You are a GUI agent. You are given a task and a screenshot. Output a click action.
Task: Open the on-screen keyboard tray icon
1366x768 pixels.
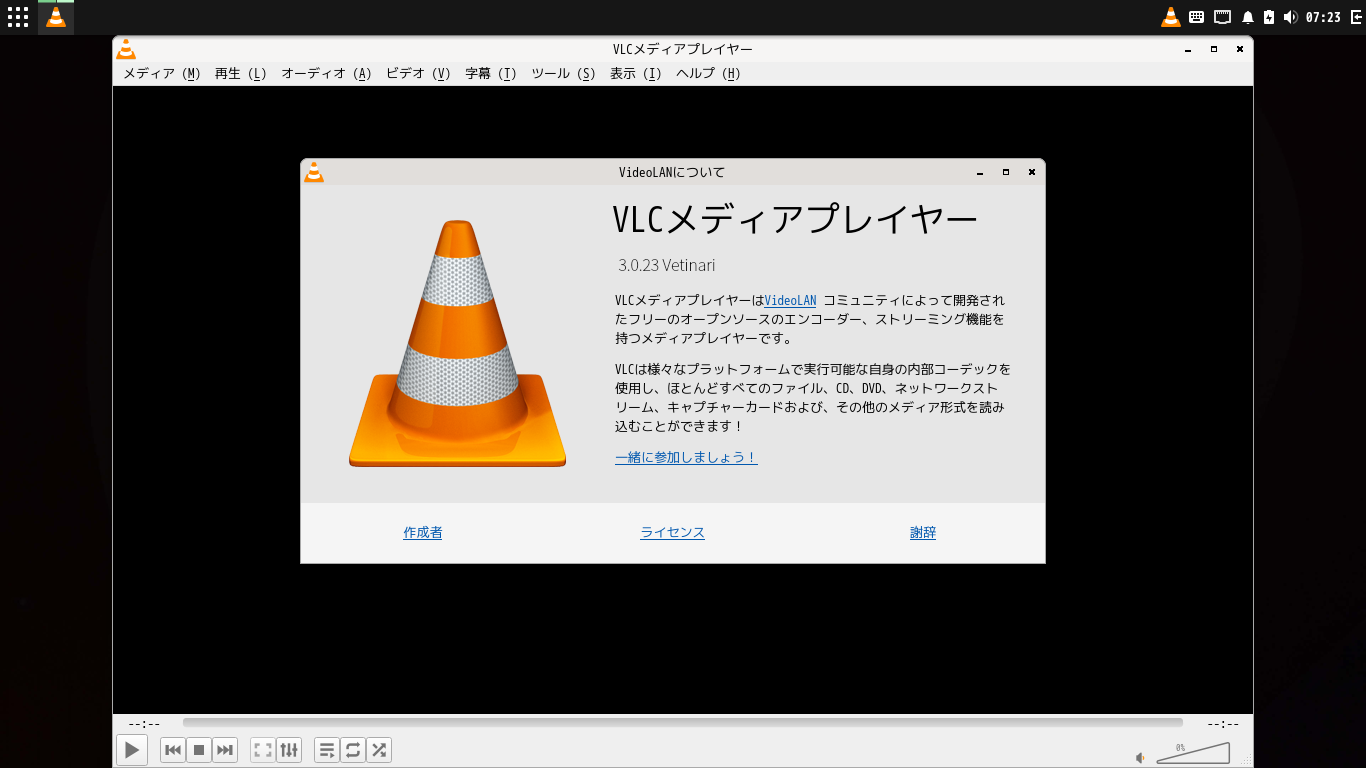point(1196,17)
